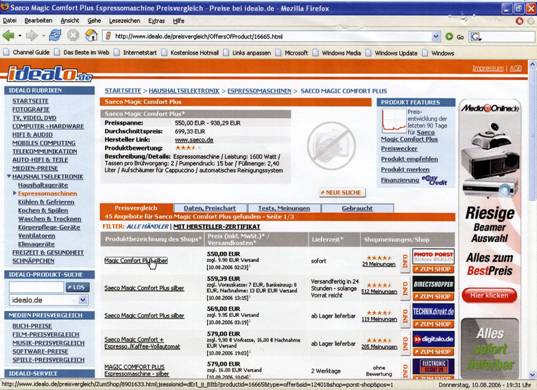This screenshot has height=390, width=537.
Task: Click the idealo.de logo
Action: tap(50, 74)
